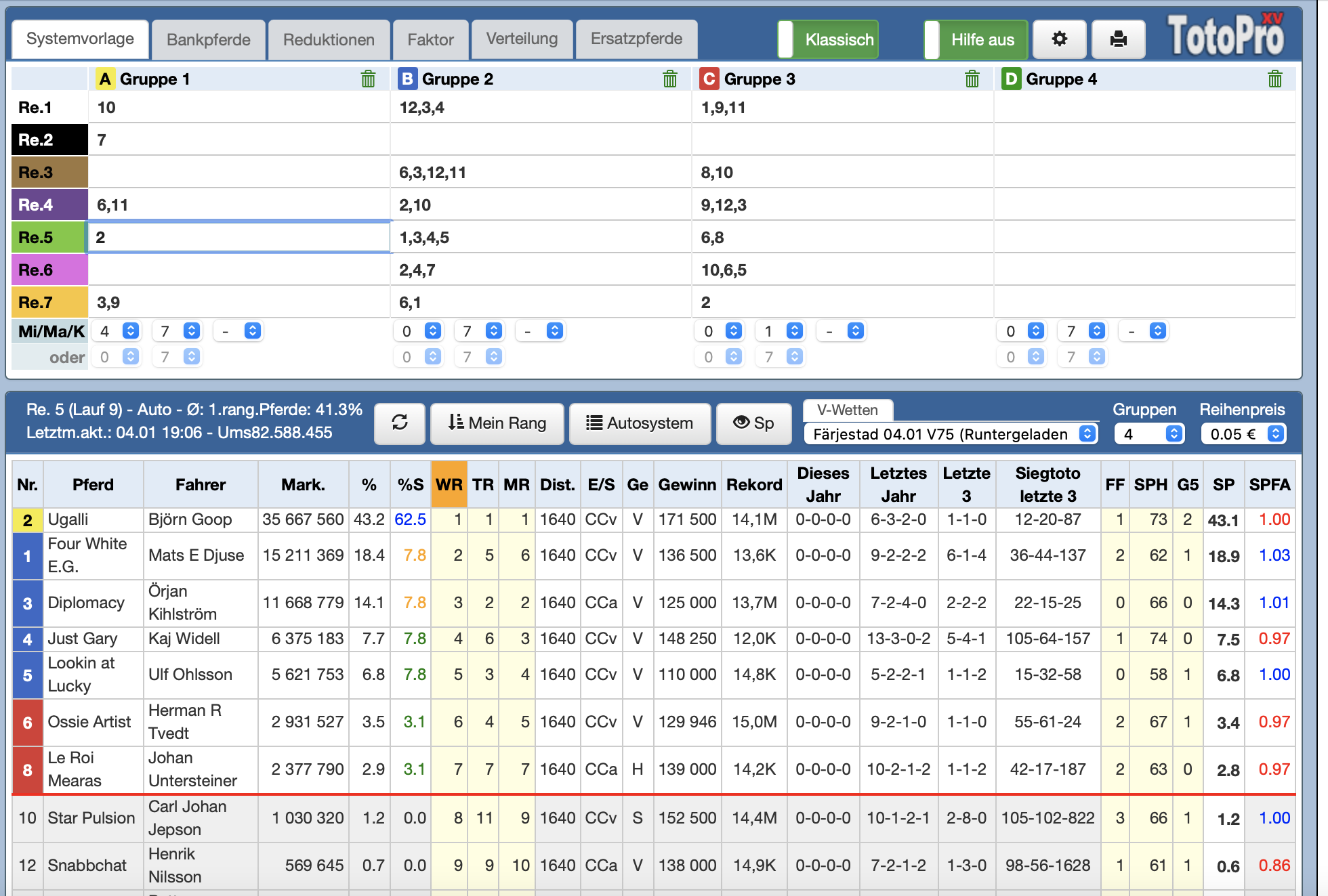The width and height of the screenshot is (1328, 896).
Task: Select purple race row Re.4
Action: (49, 205)
